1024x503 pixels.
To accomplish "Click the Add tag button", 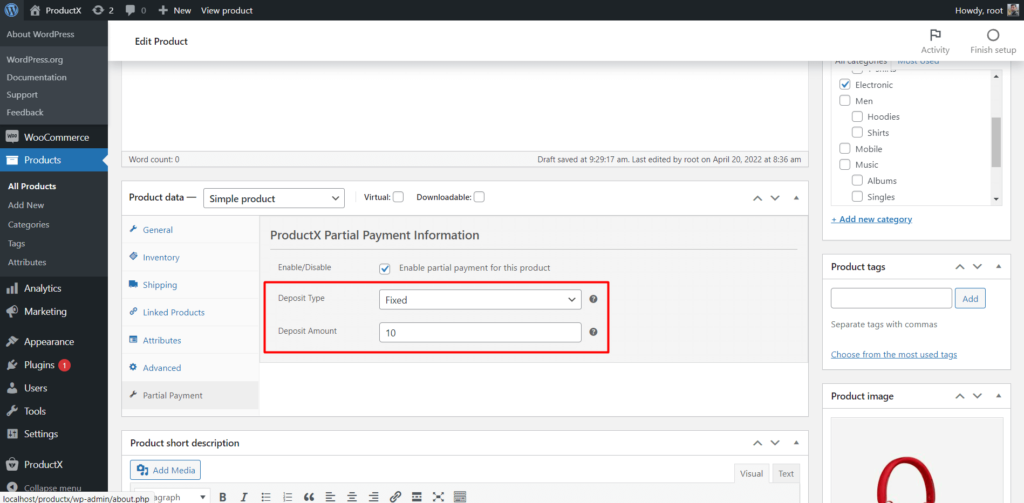I will [970, 299].
